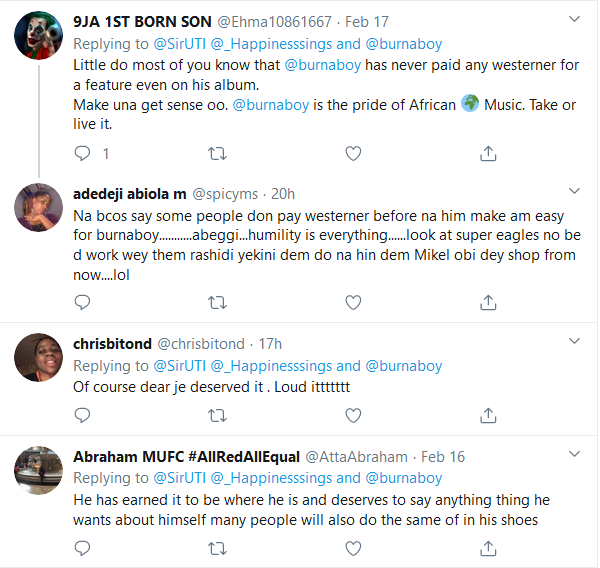600x568 pixels.
Task: Open more options for 9JA 1ST BORN SON tweet
Action: (x=573, y=18)
